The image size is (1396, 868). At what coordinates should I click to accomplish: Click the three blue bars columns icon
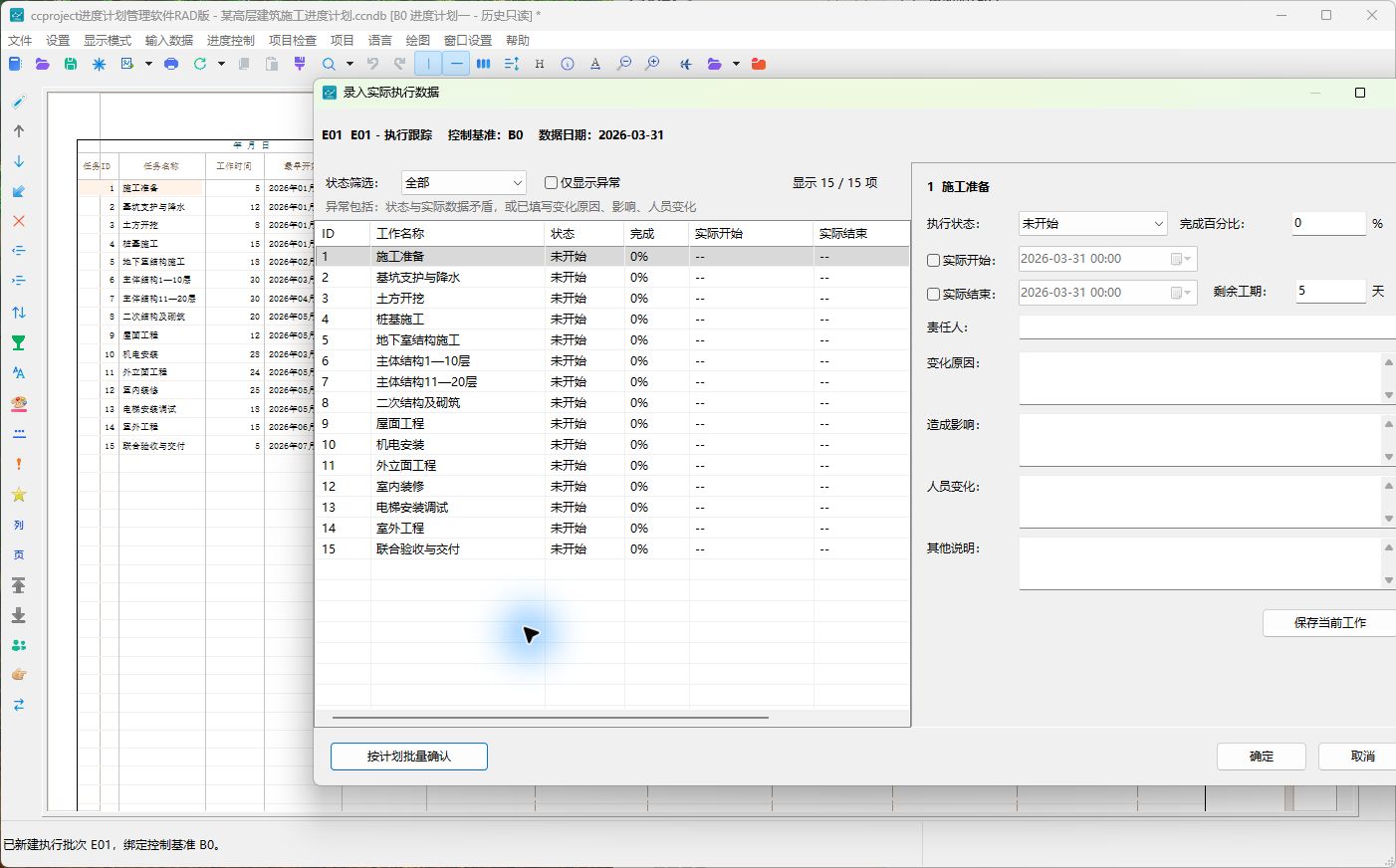pyautogui.click(x=484, y=64)
